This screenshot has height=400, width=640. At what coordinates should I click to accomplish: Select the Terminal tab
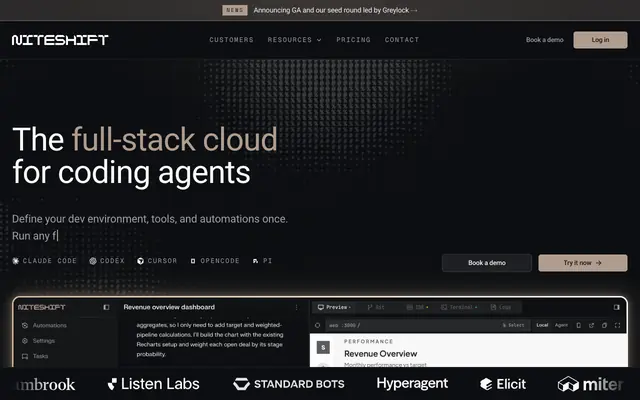pos(459,307)
